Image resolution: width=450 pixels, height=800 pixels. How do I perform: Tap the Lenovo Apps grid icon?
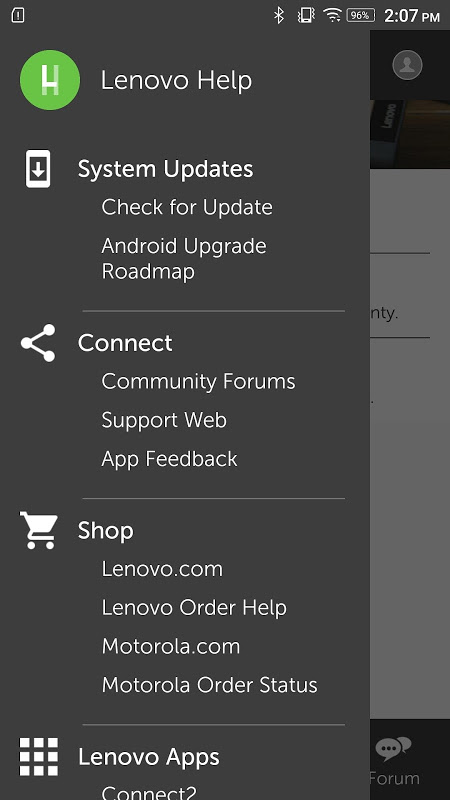pos(39,756)
